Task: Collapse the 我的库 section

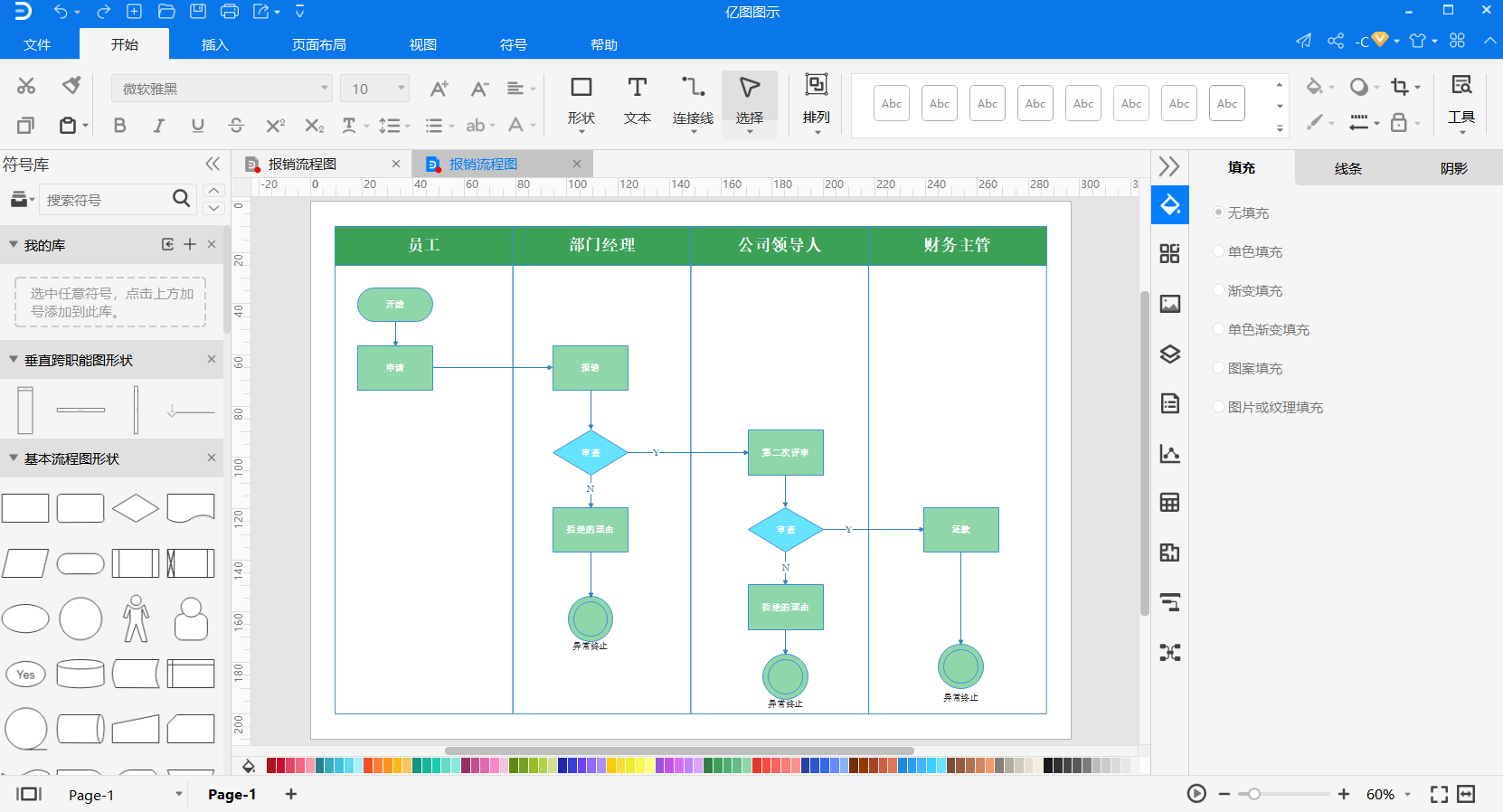Action: point(14,244)
